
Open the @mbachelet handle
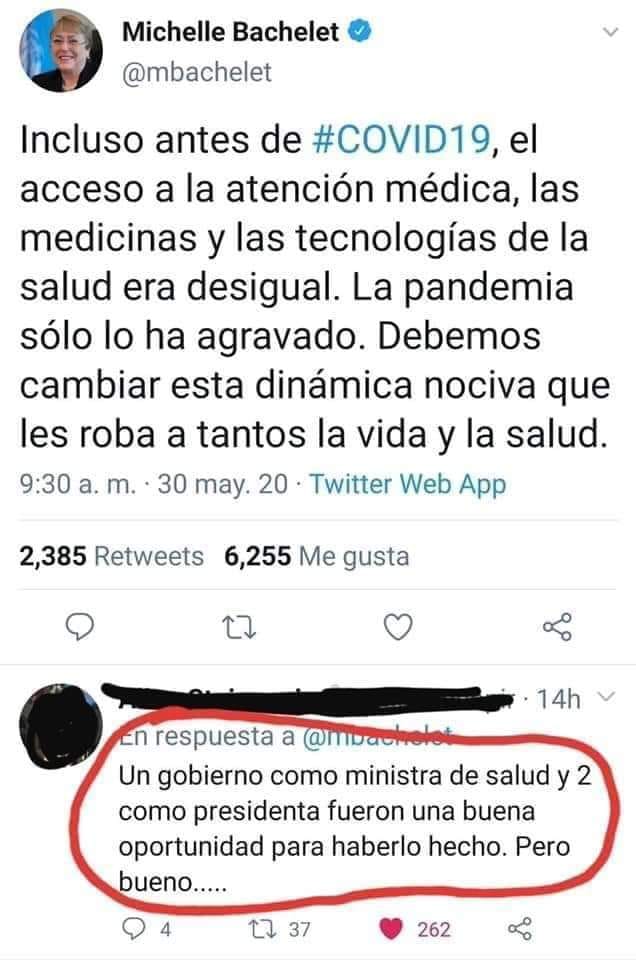[x=197, y=72]
